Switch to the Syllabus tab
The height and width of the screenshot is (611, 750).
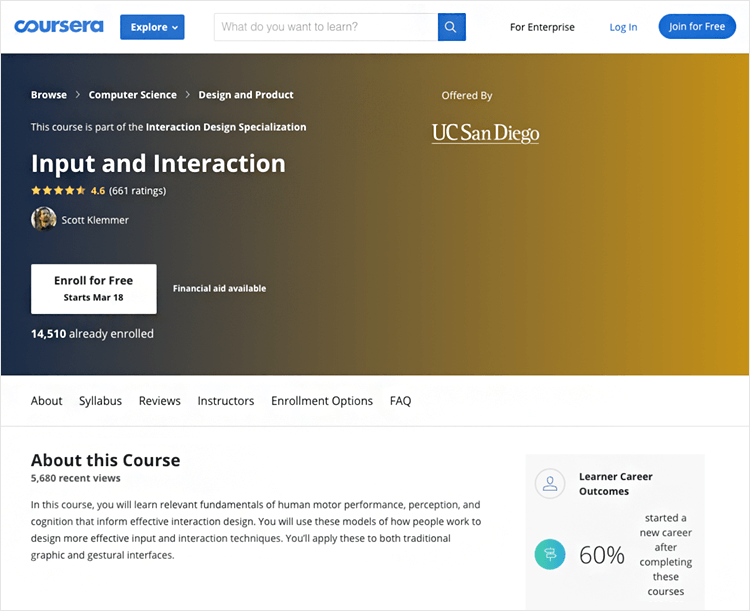tap(100, 401)
